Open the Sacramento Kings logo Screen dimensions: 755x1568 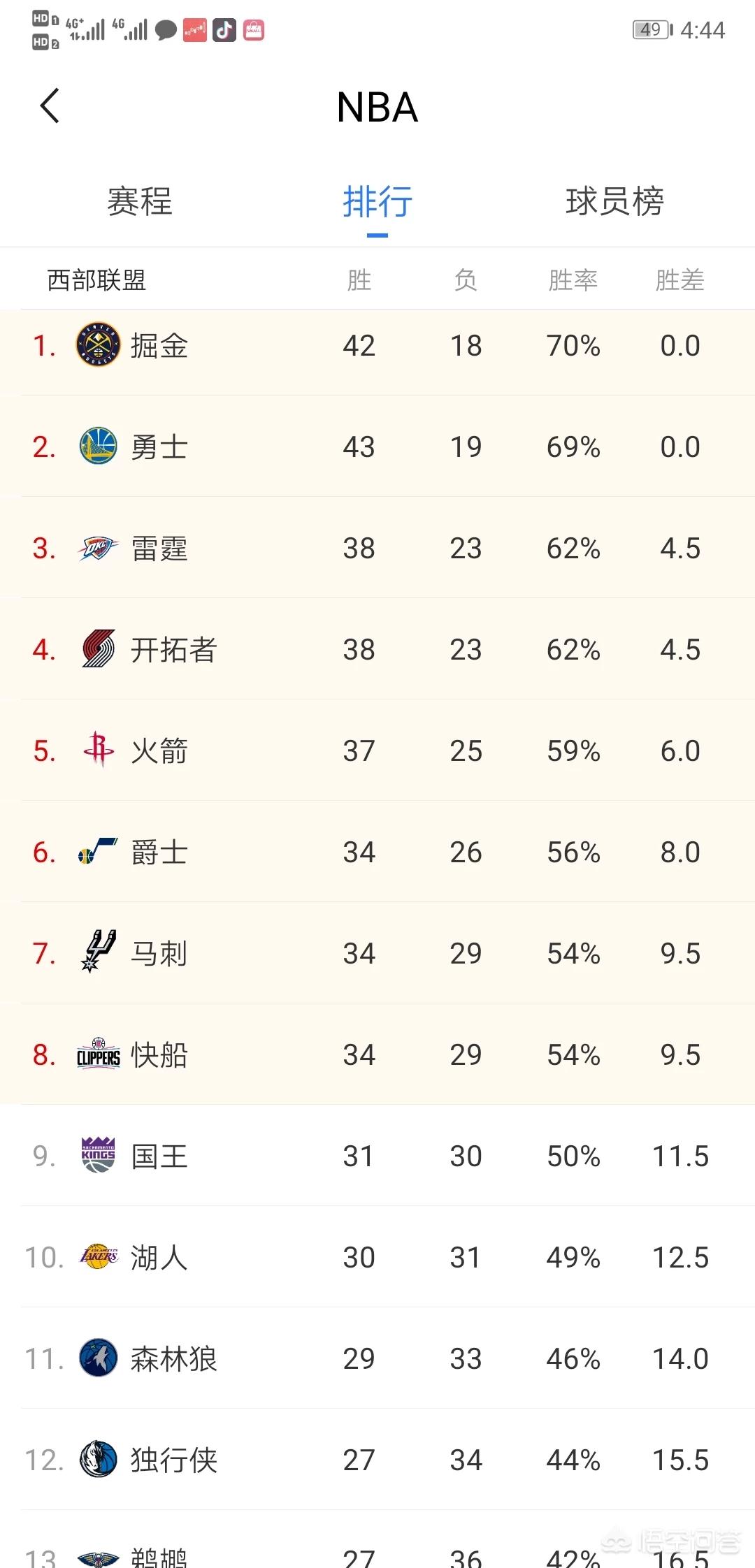[98, 1155]
